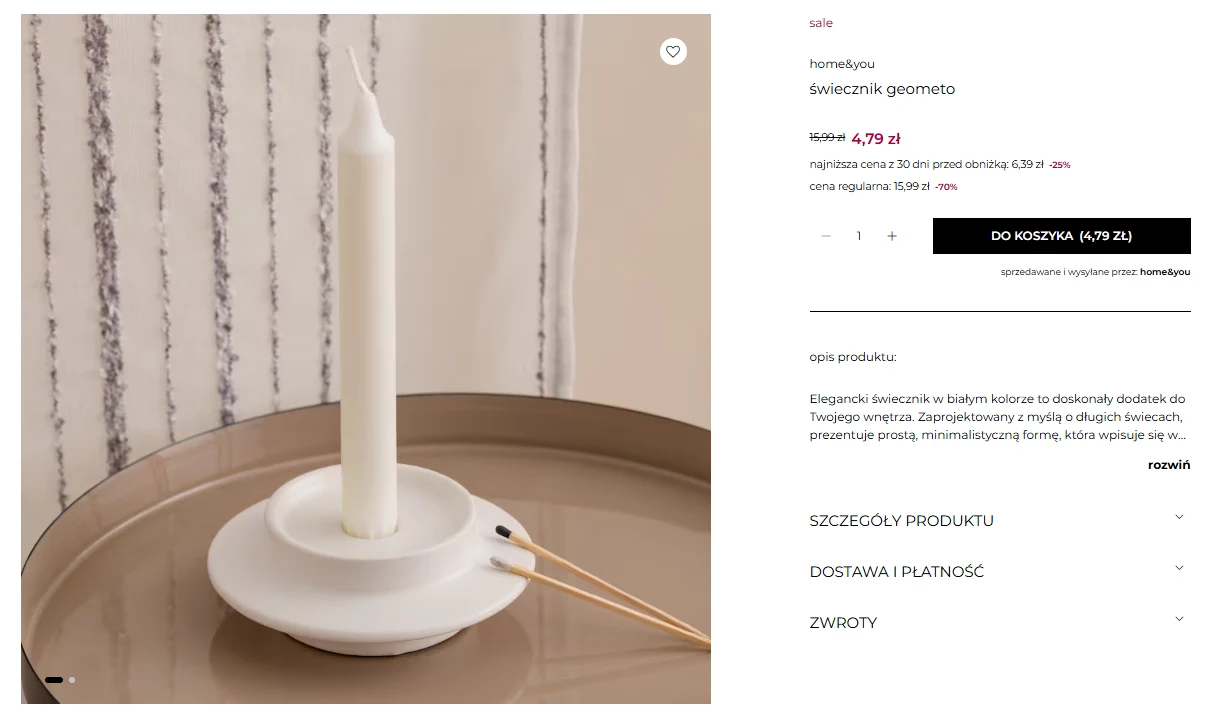This screenshot has width=1225, height=715.
Task: Add product to wishlist with heart icon
Action: (x=673, y=51)
